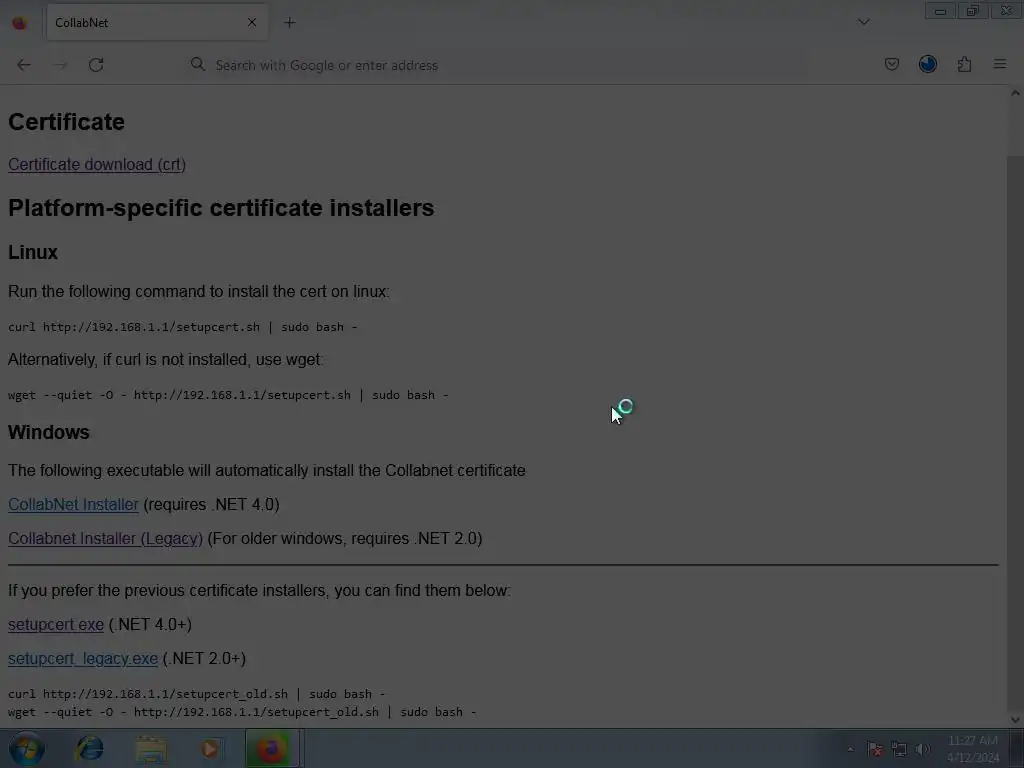Viewport: 1024px width, 768px height.
Task: Open Certificate download (crt) link
Action: pyautogui.click(x=97, y=165)
